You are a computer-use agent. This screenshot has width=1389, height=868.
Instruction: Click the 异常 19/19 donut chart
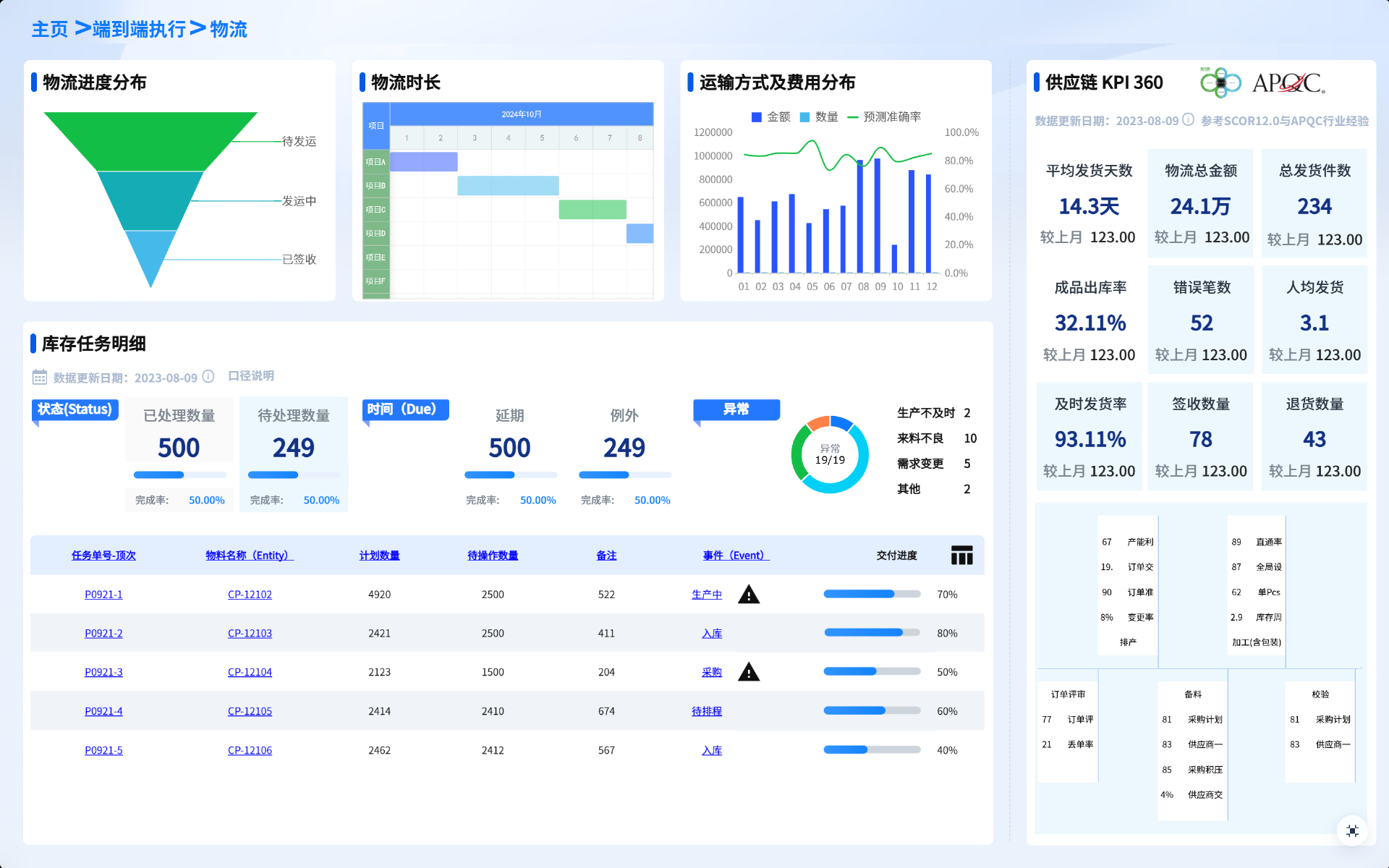pyautogui.click(x=830, y=454)
